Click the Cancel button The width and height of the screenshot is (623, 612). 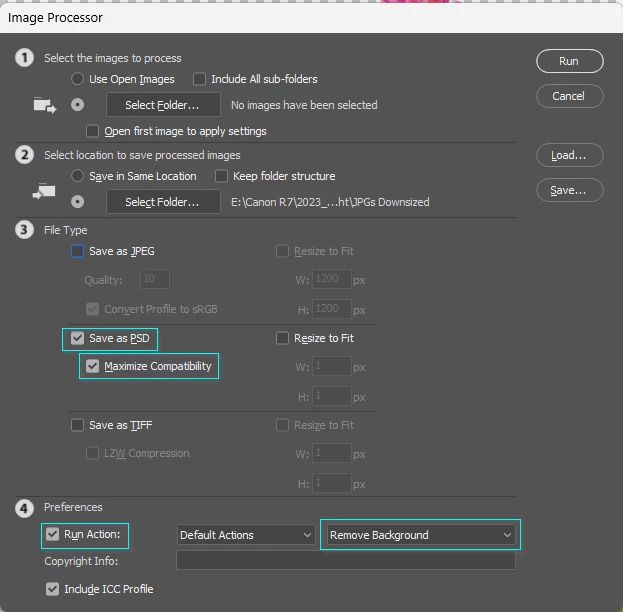point(569,96)
